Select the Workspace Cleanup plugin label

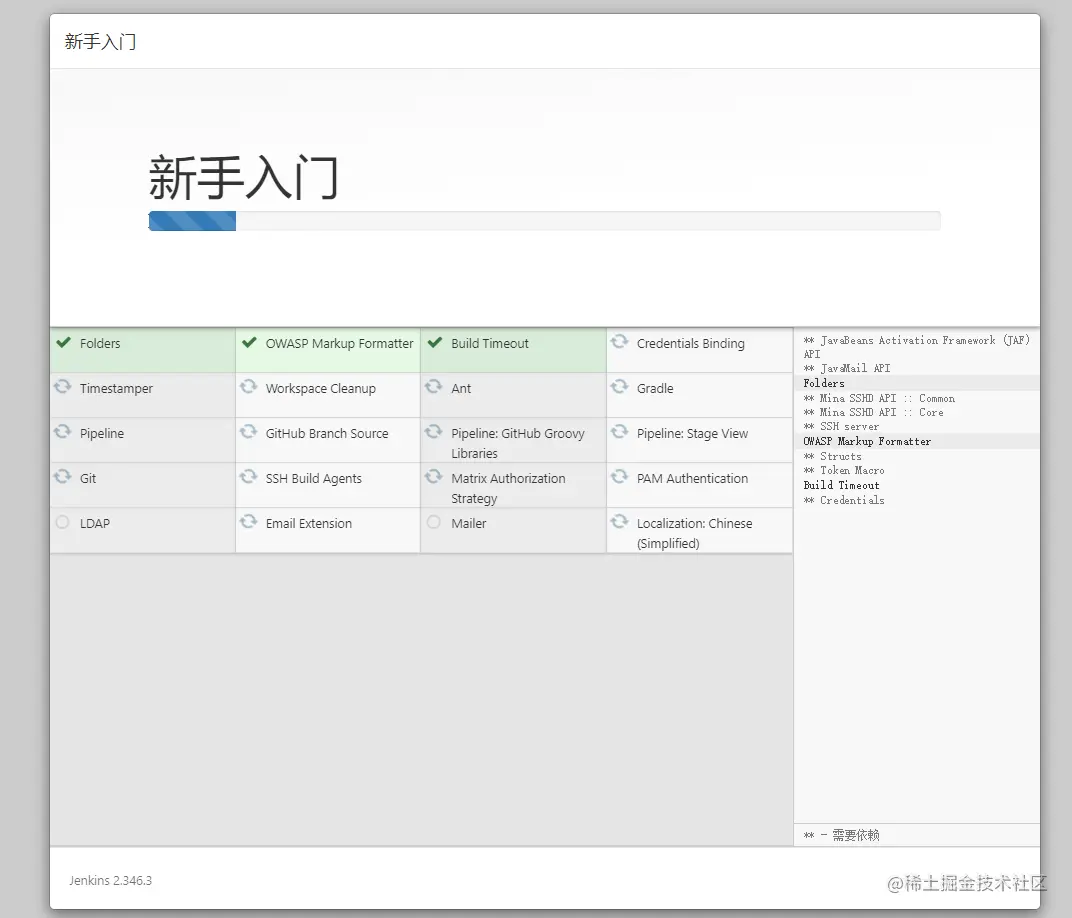(321, 389)
